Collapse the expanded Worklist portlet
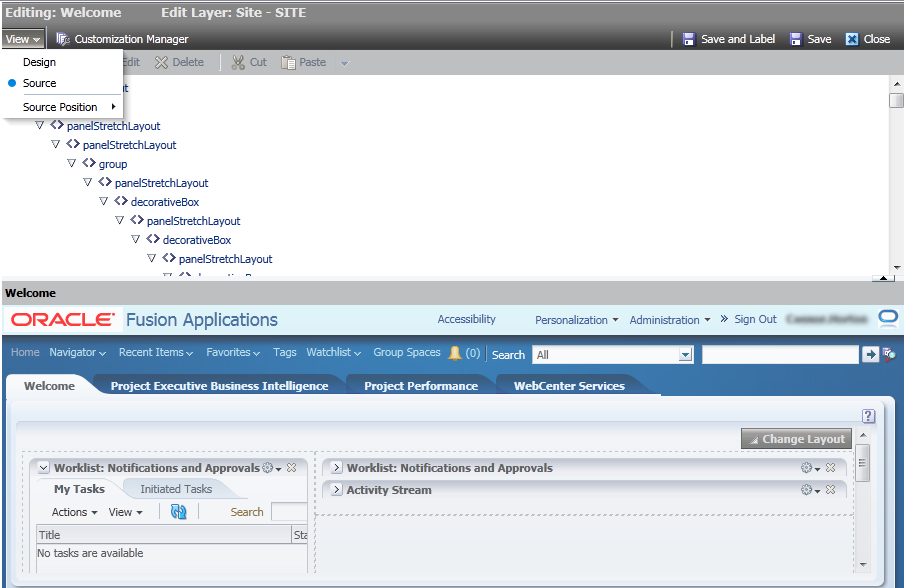This screenshot has width=904, height=588. 44,468
